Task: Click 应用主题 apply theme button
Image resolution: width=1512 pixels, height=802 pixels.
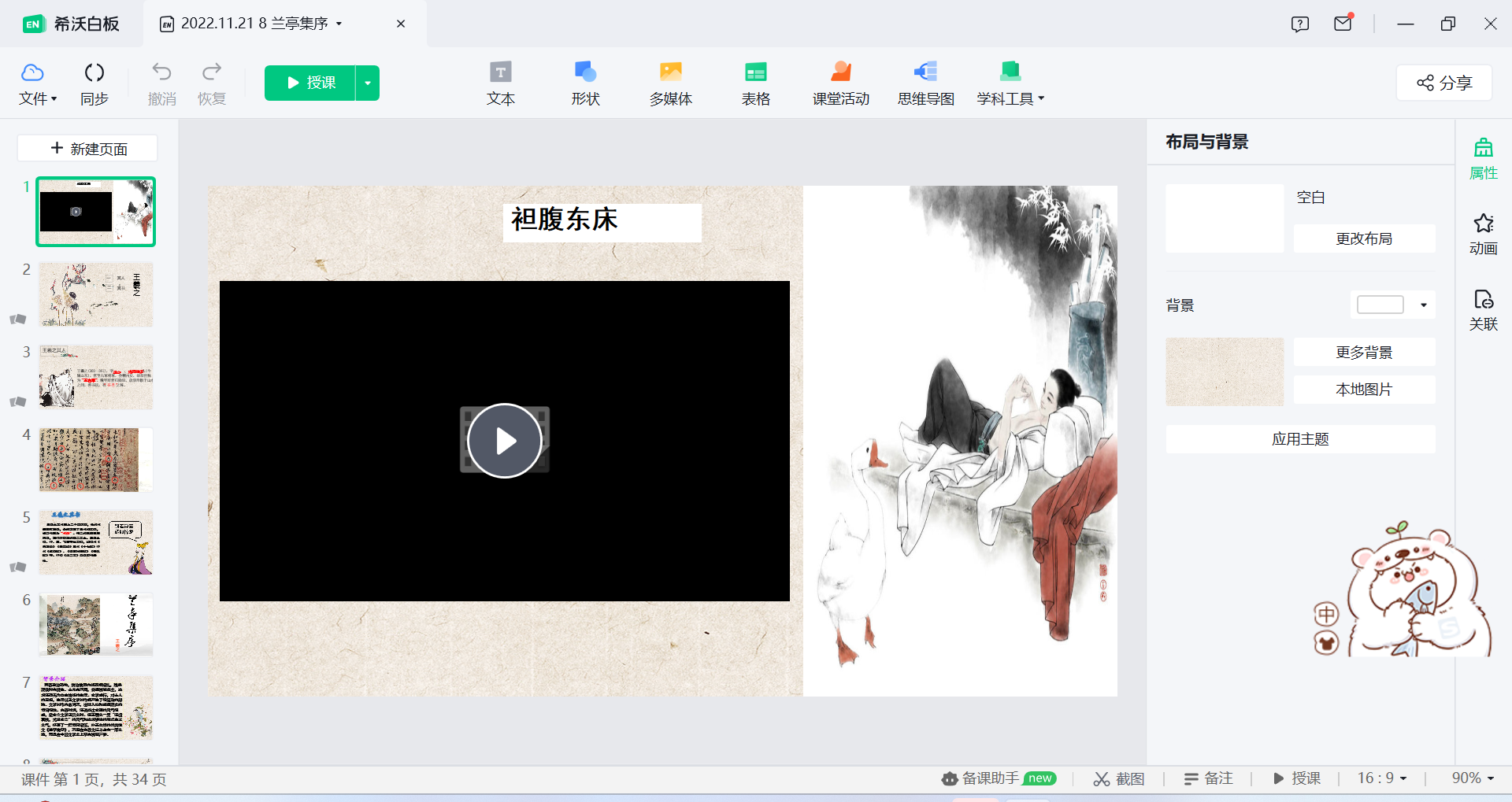Action: pos(1300,439)
